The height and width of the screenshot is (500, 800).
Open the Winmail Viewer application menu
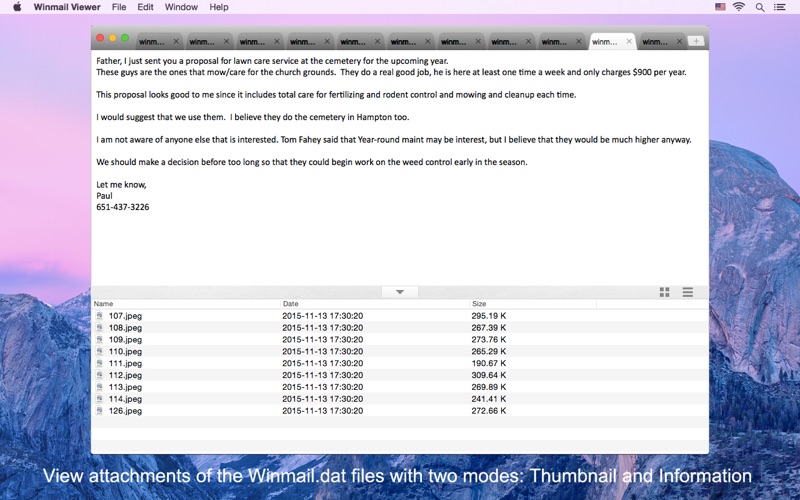pyautogui.click(x=67, y=7)
